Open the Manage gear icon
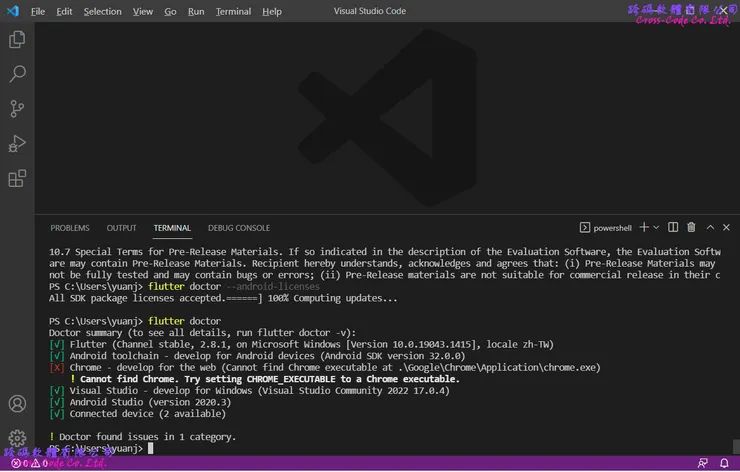 [17, 438]
